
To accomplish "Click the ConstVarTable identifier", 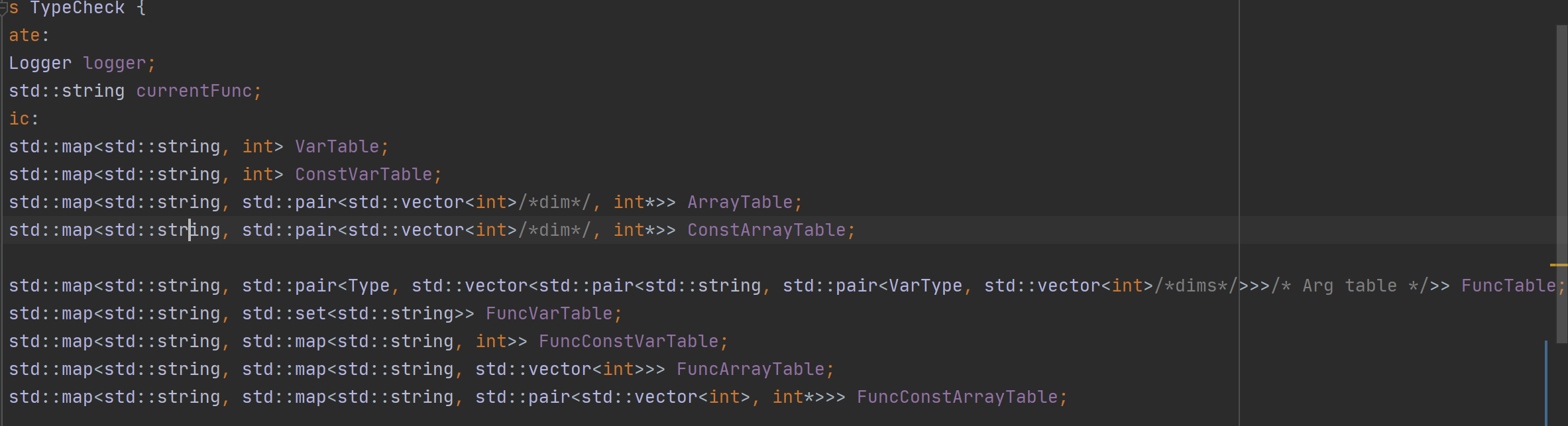I will click(363, 175).
